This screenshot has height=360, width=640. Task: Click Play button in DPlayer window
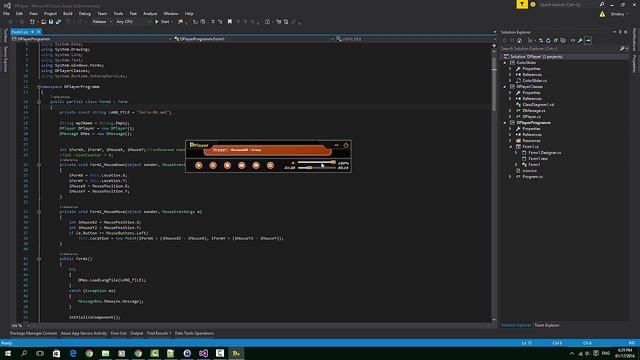tap(199, 165)
